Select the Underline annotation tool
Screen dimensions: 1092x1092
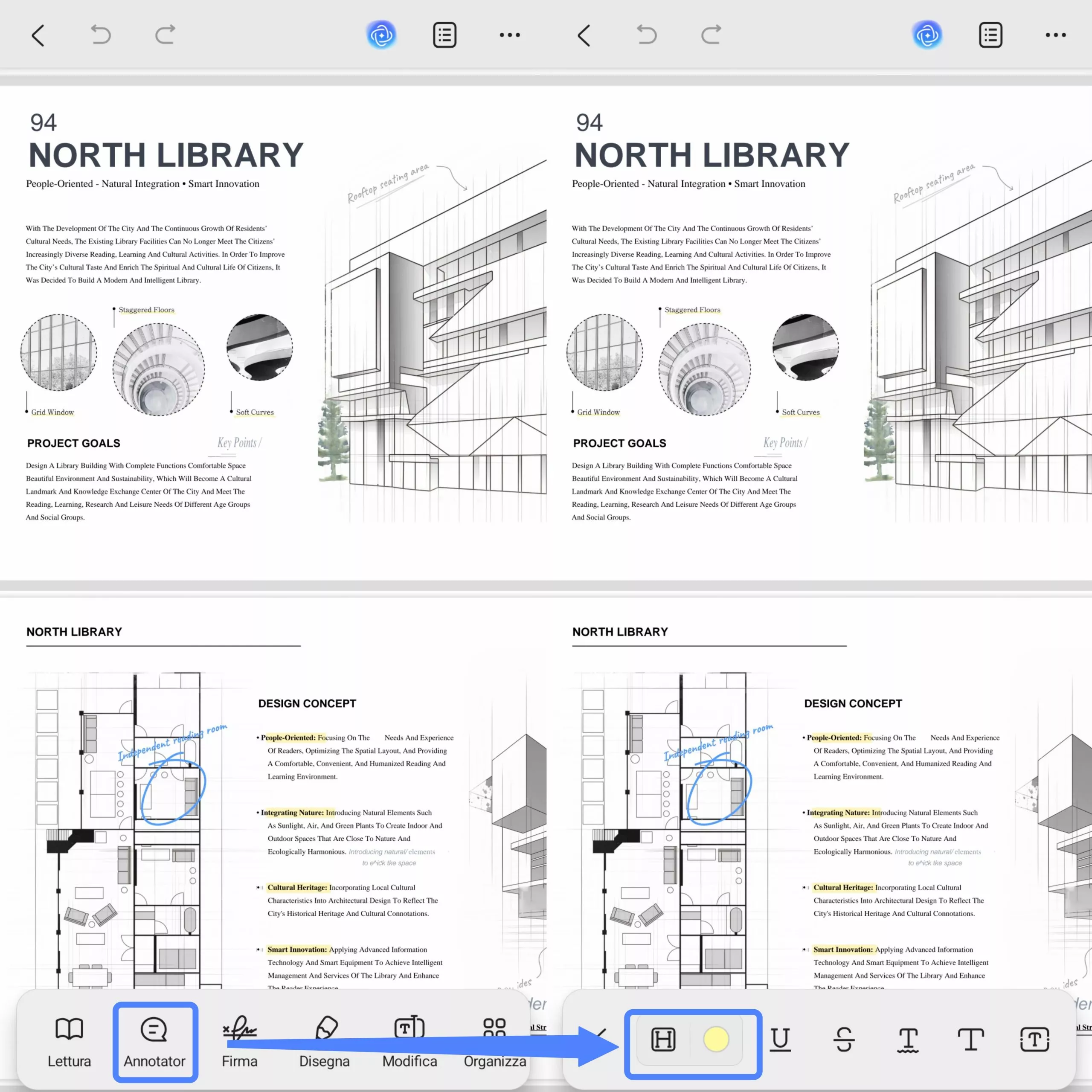781,1040
